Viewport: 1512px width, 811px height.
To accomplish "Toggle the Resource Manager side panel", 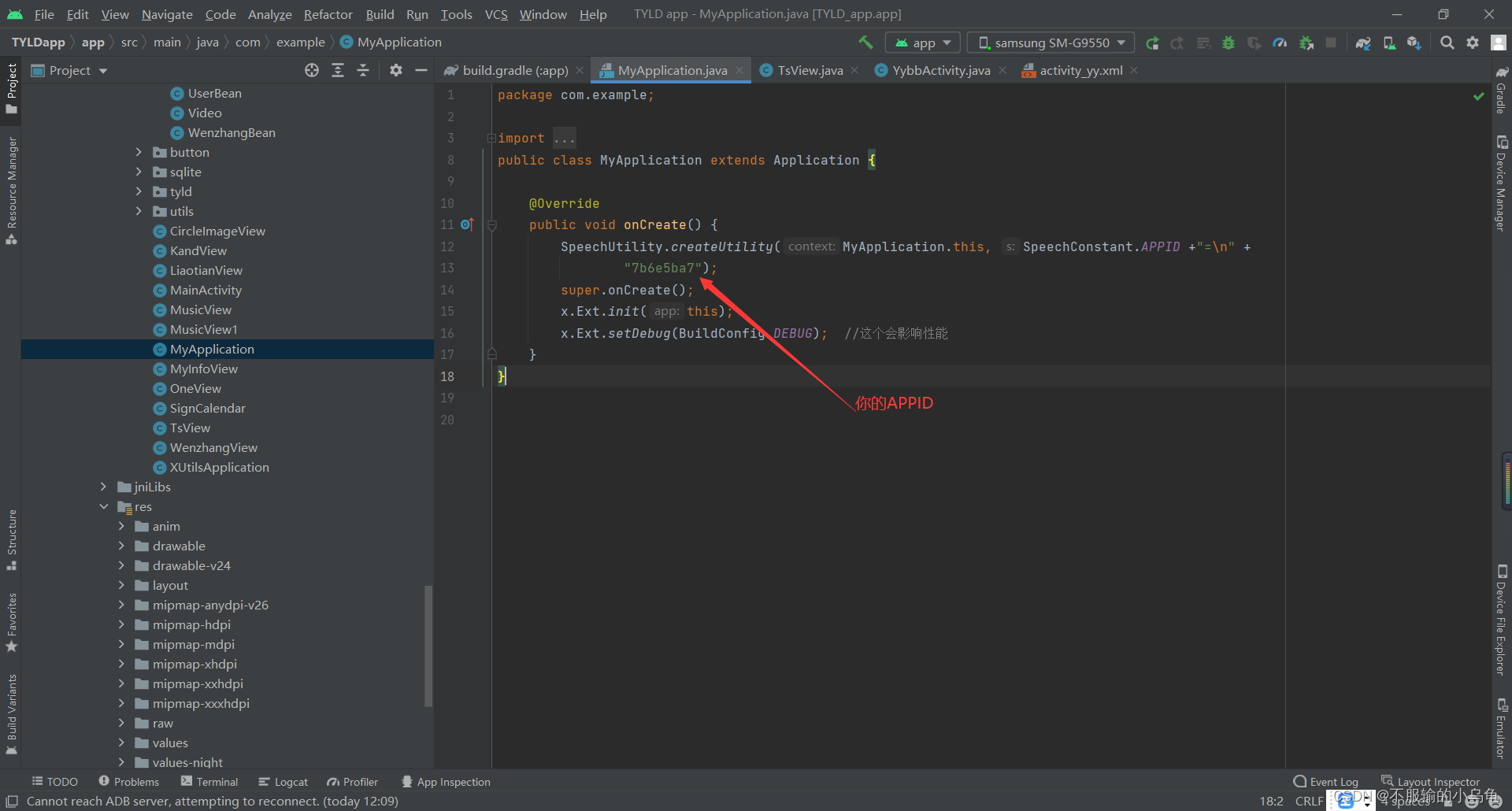I will coord(11,191).
